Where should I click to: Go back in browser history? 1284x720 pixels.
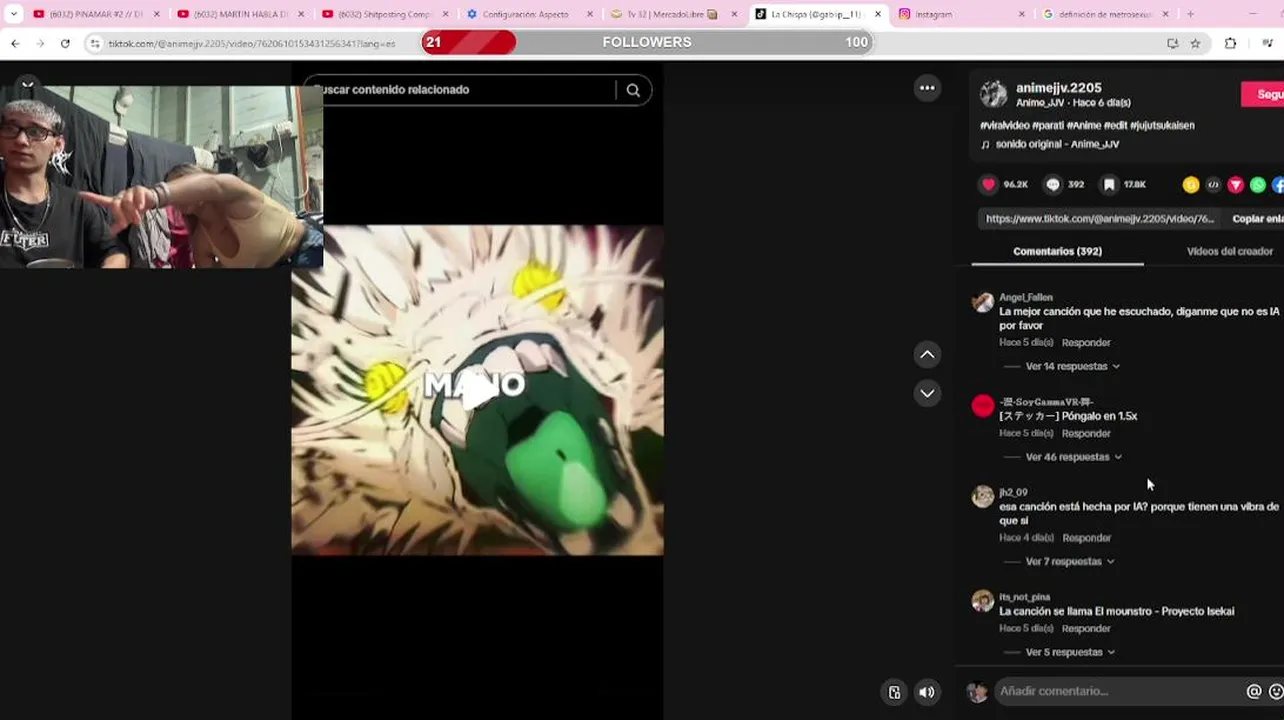[x=15, y=43]
